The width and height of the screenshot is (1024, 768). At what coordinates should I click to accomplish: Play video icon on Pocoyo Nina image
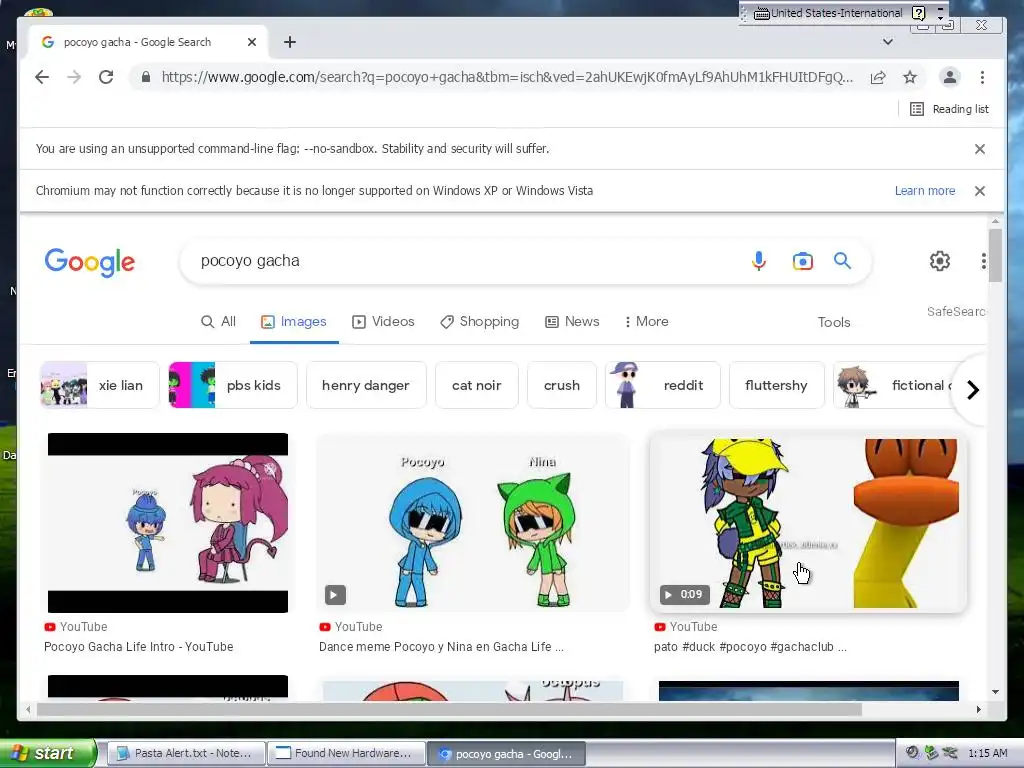pos(335,594)
